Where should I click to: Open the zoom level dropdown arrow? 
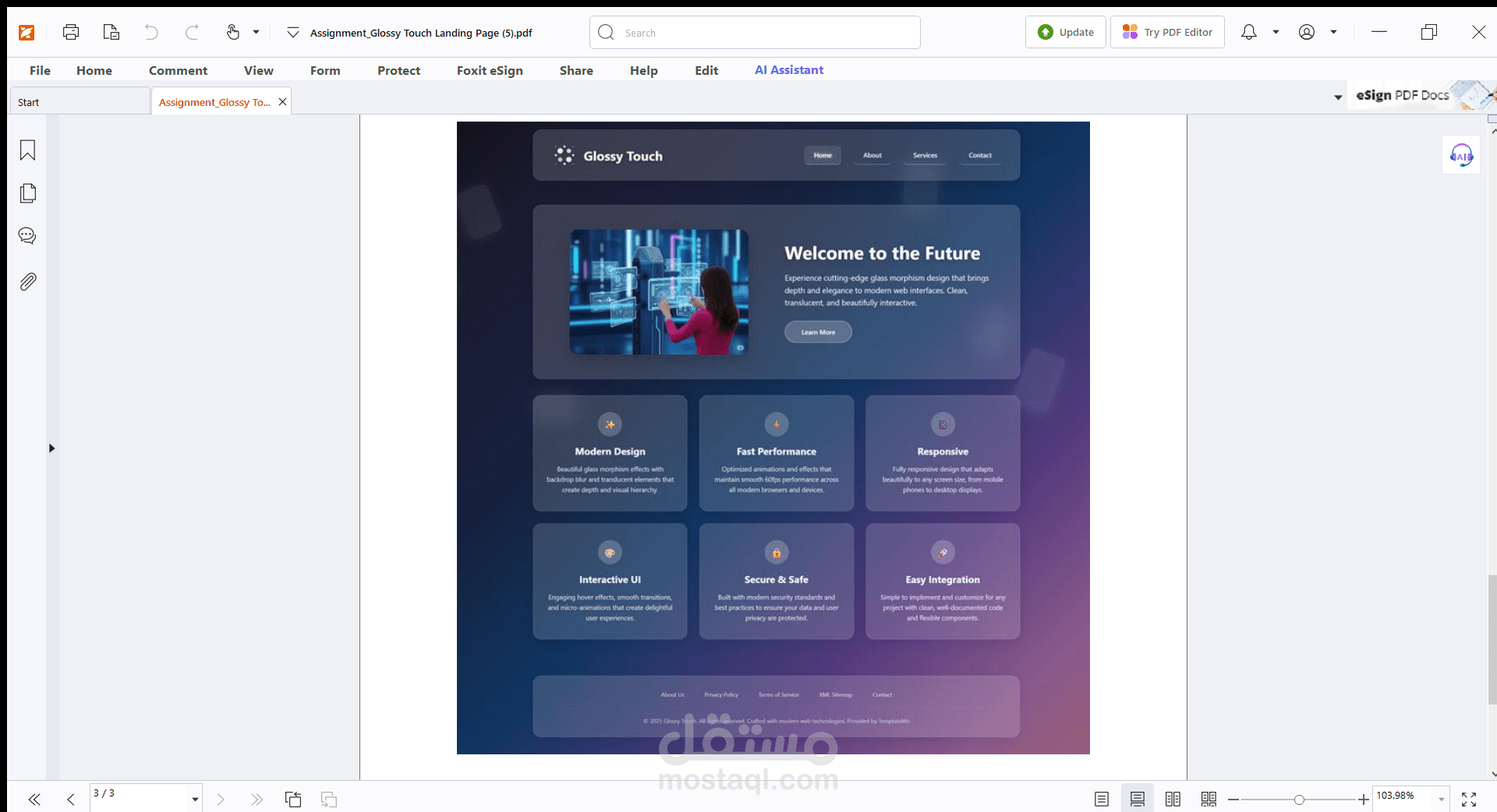coord(1442,800)
